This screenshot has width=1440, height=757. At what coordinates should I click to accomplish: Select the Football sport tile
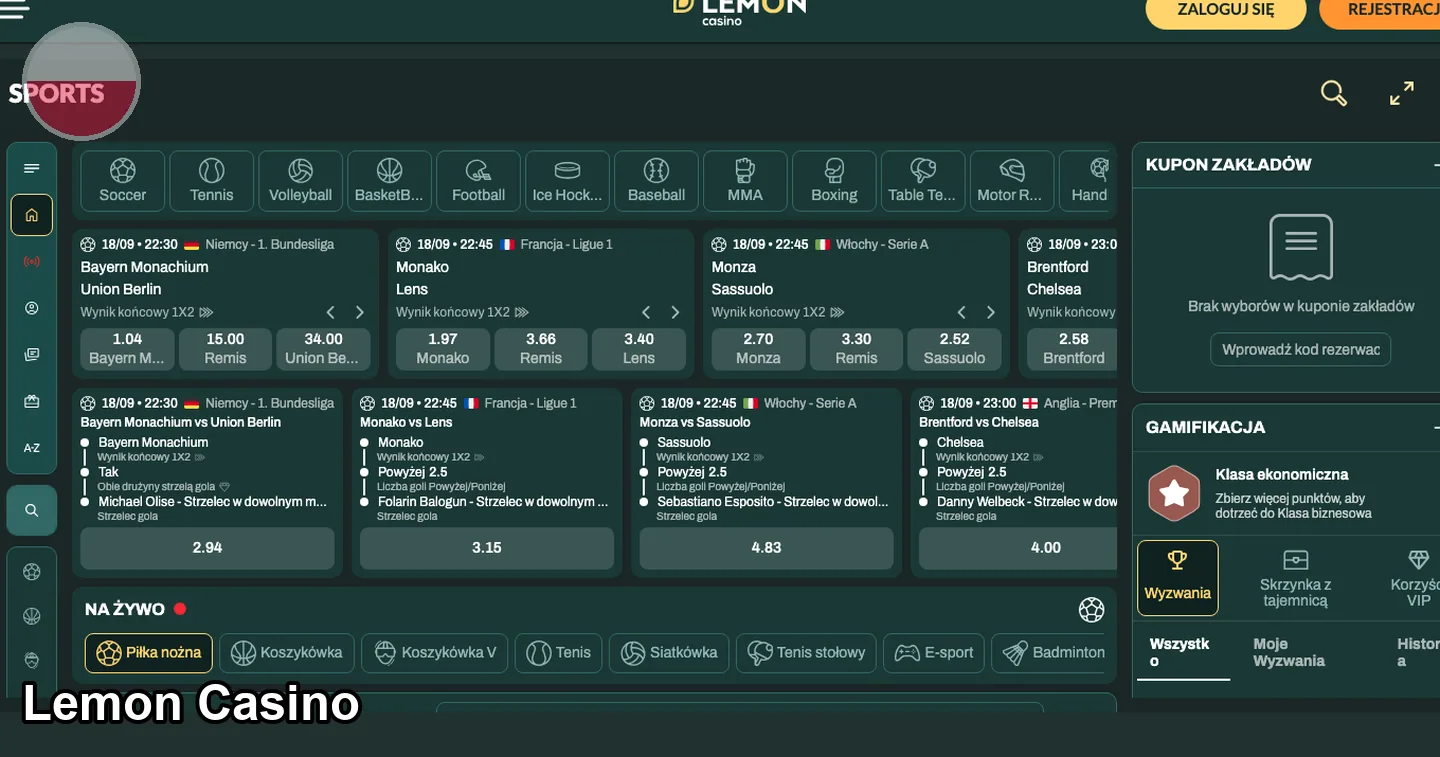click(479, 181)
